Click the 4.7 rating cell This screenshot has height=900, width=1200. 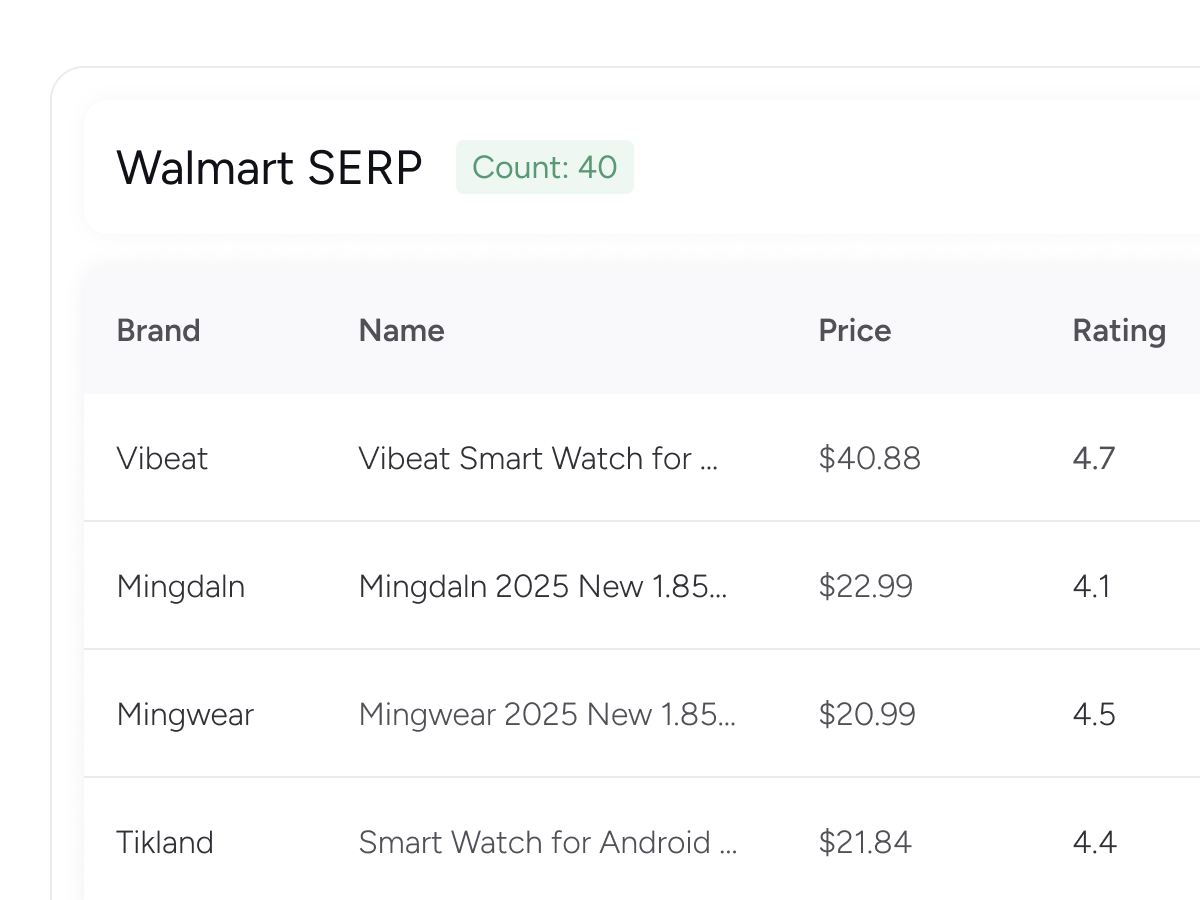(1093, 458)
